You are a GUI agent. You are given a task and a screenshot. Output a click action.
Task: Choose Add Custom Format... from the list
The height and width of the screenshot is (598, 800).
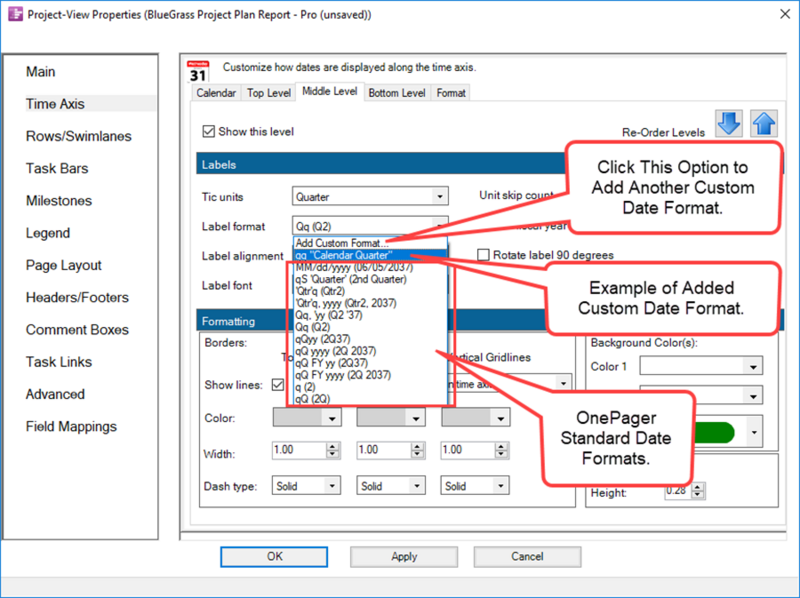tap(370, 243)
